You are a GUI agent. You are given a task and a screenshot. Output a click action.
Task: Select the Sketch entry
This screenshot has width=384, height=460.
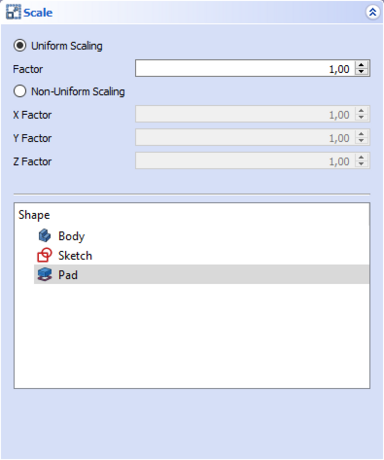pyautogui.click(x=202, y=255)
